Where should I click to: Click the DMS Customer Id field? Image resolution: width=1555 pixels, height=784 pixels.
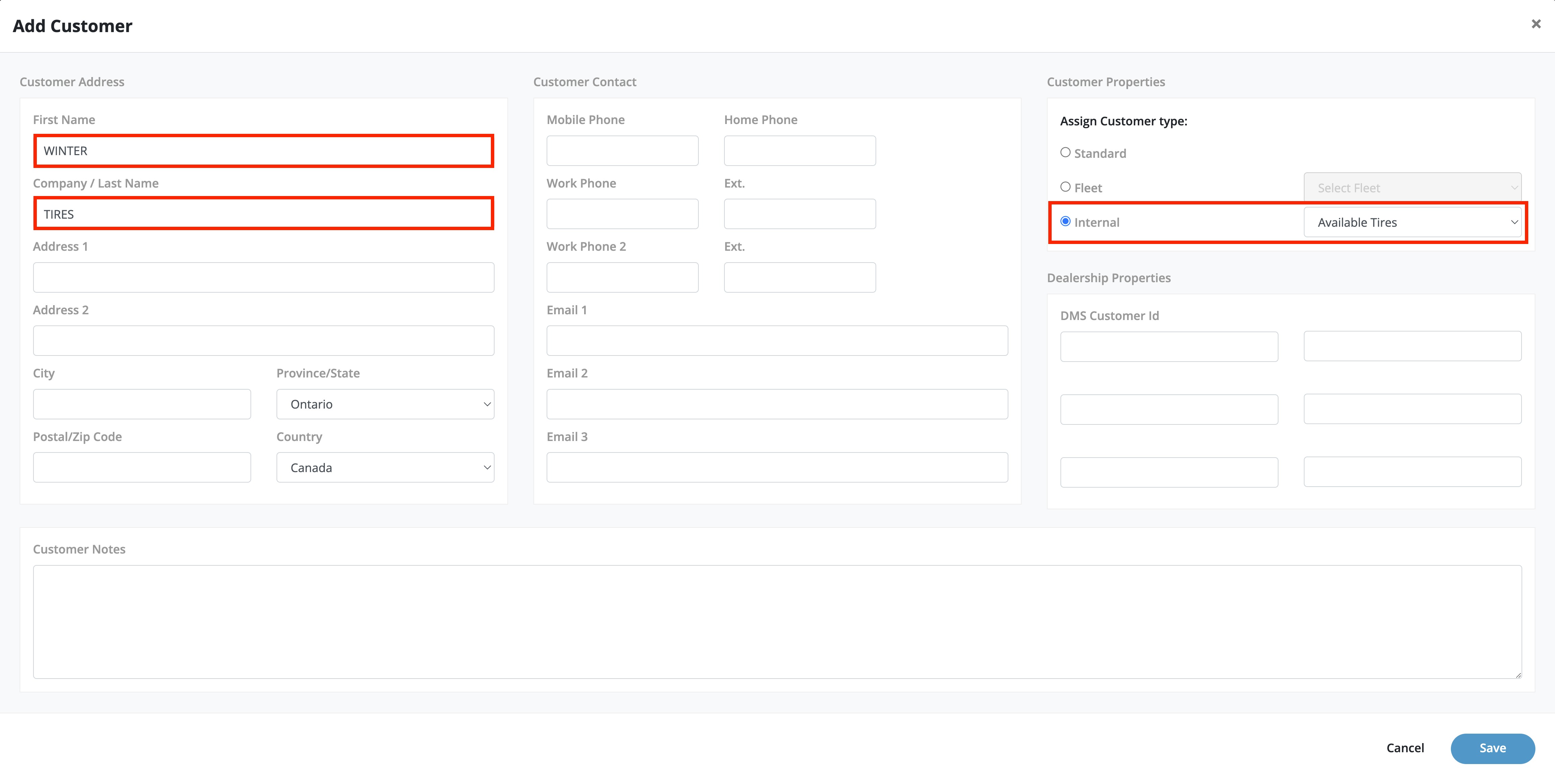(1169, 346)
